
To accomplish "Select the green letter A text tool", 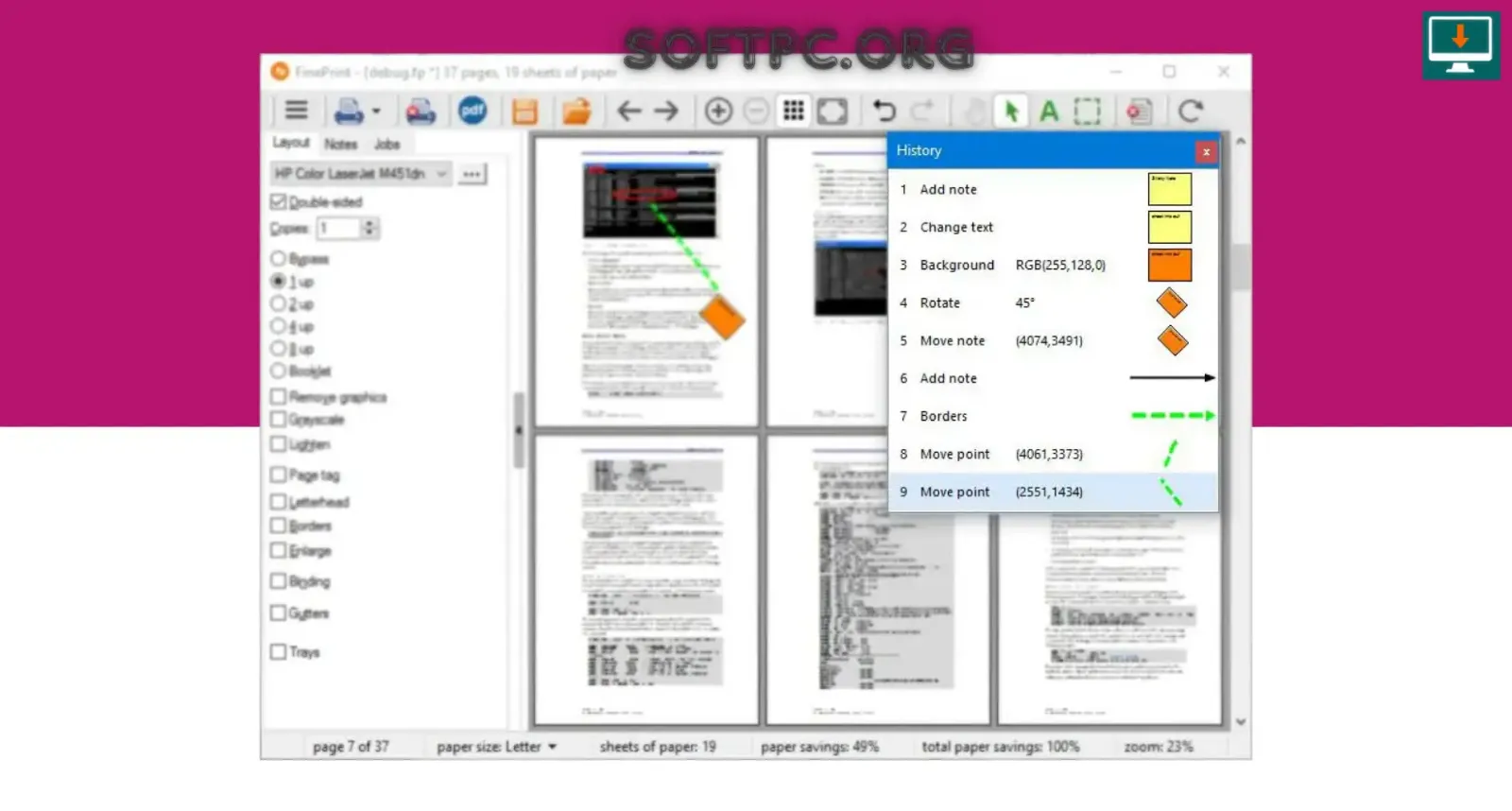I will click(x=1049, y=112).
